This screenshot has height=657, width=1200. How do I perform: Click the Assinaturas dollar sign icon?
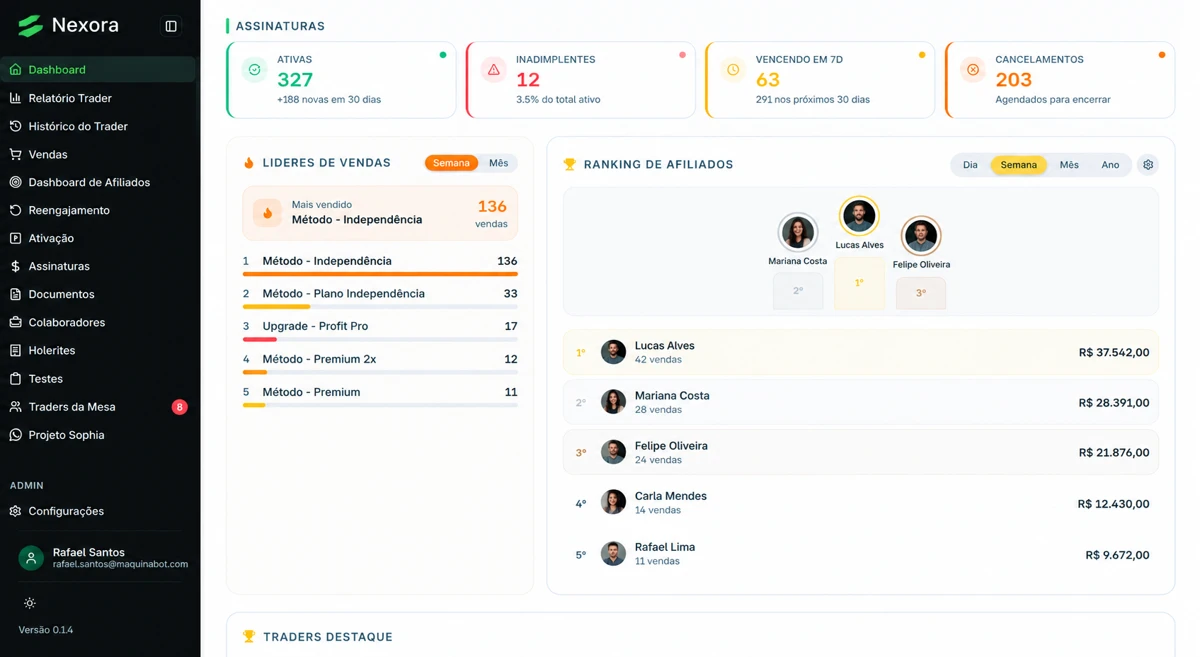(x=15, y=266)
